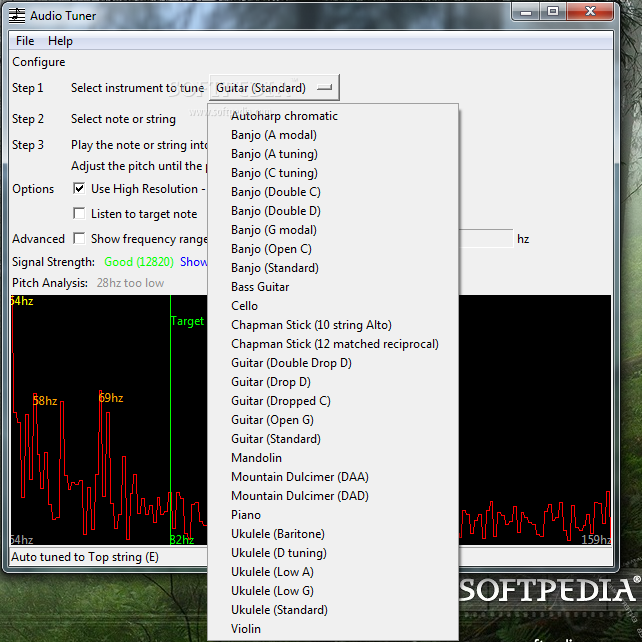The image size is (642, 642).
Task: Enable Show frequency range checkbox
Action: [x=79, y=238]
